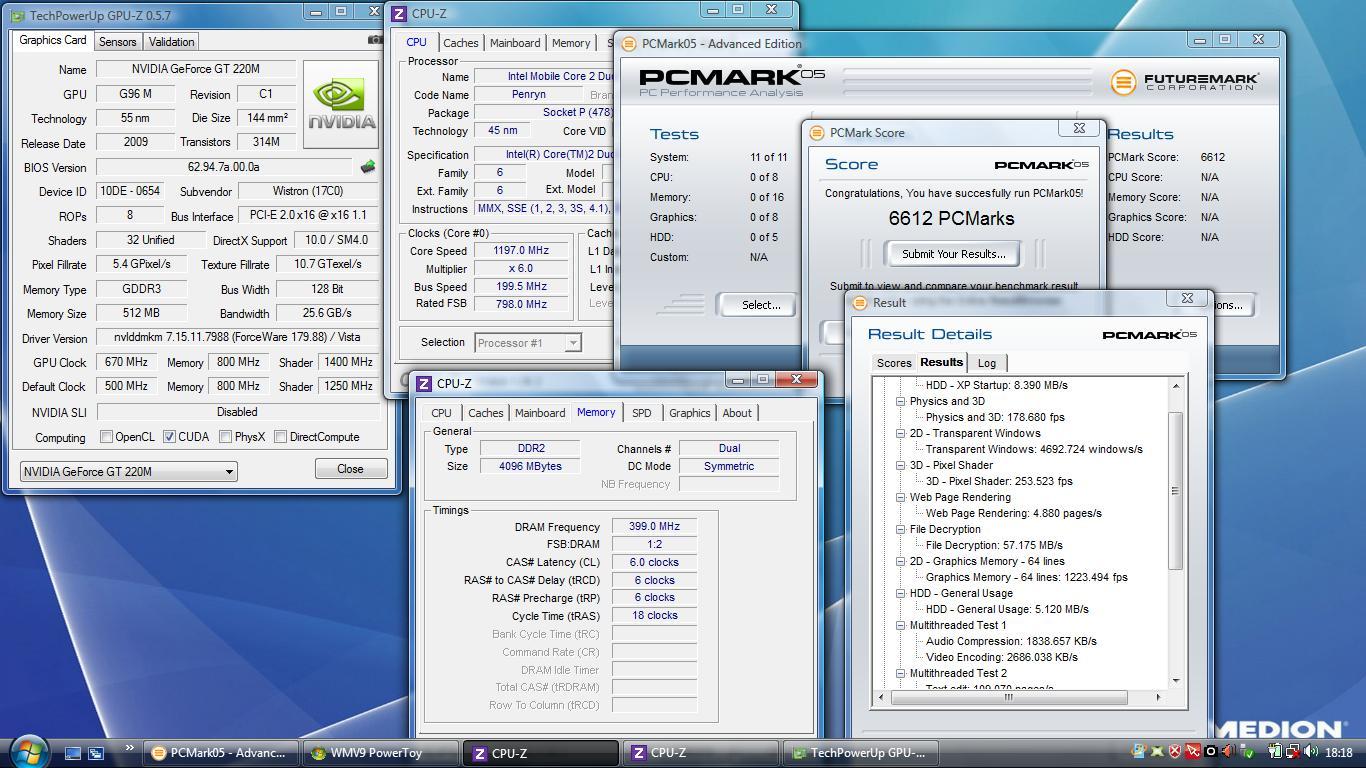Toggle the PhysX checkbox in GPU-Z
The height and width of the screenshot is (768, 1366).
pos(226,437)
